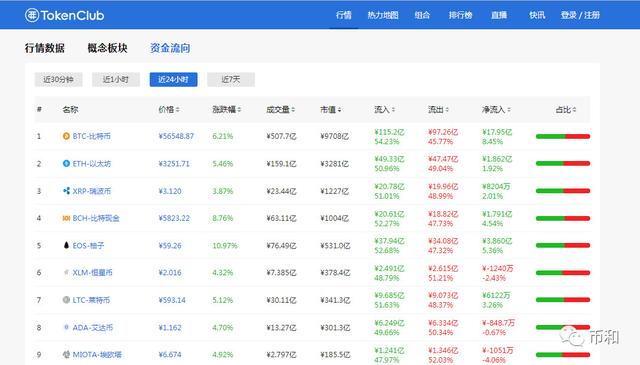Click the XRP Ripple coin icon
Screen dimensions: 640x365
coord(66,191)
